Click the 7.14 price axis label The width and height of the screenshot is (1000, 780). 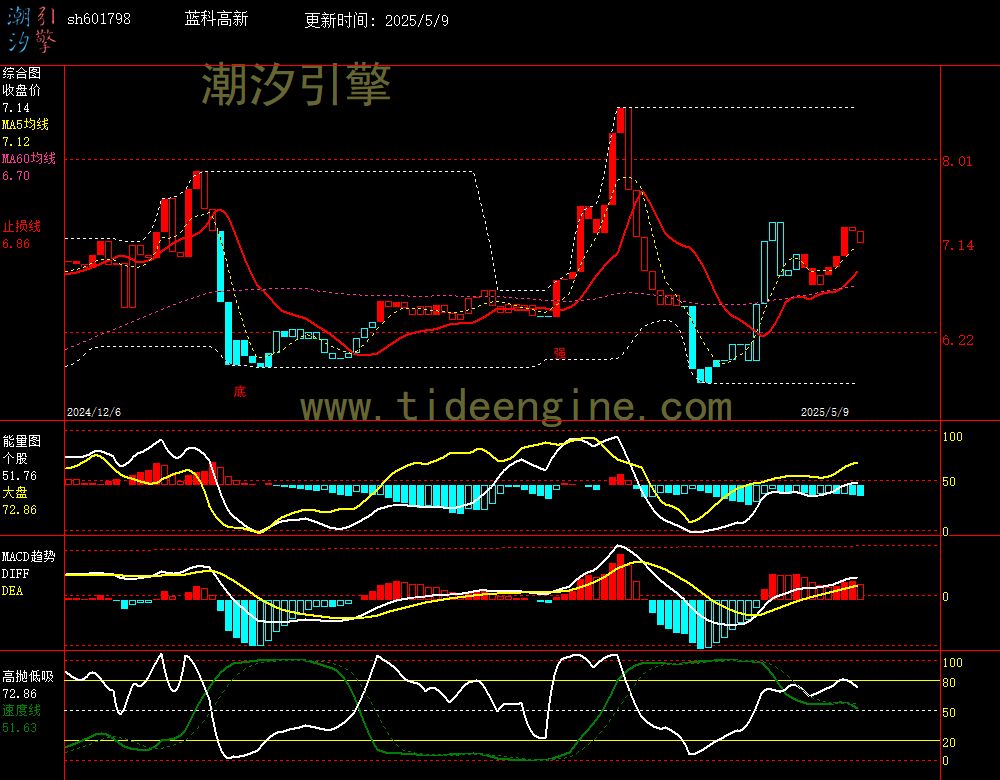coord(958,246)
